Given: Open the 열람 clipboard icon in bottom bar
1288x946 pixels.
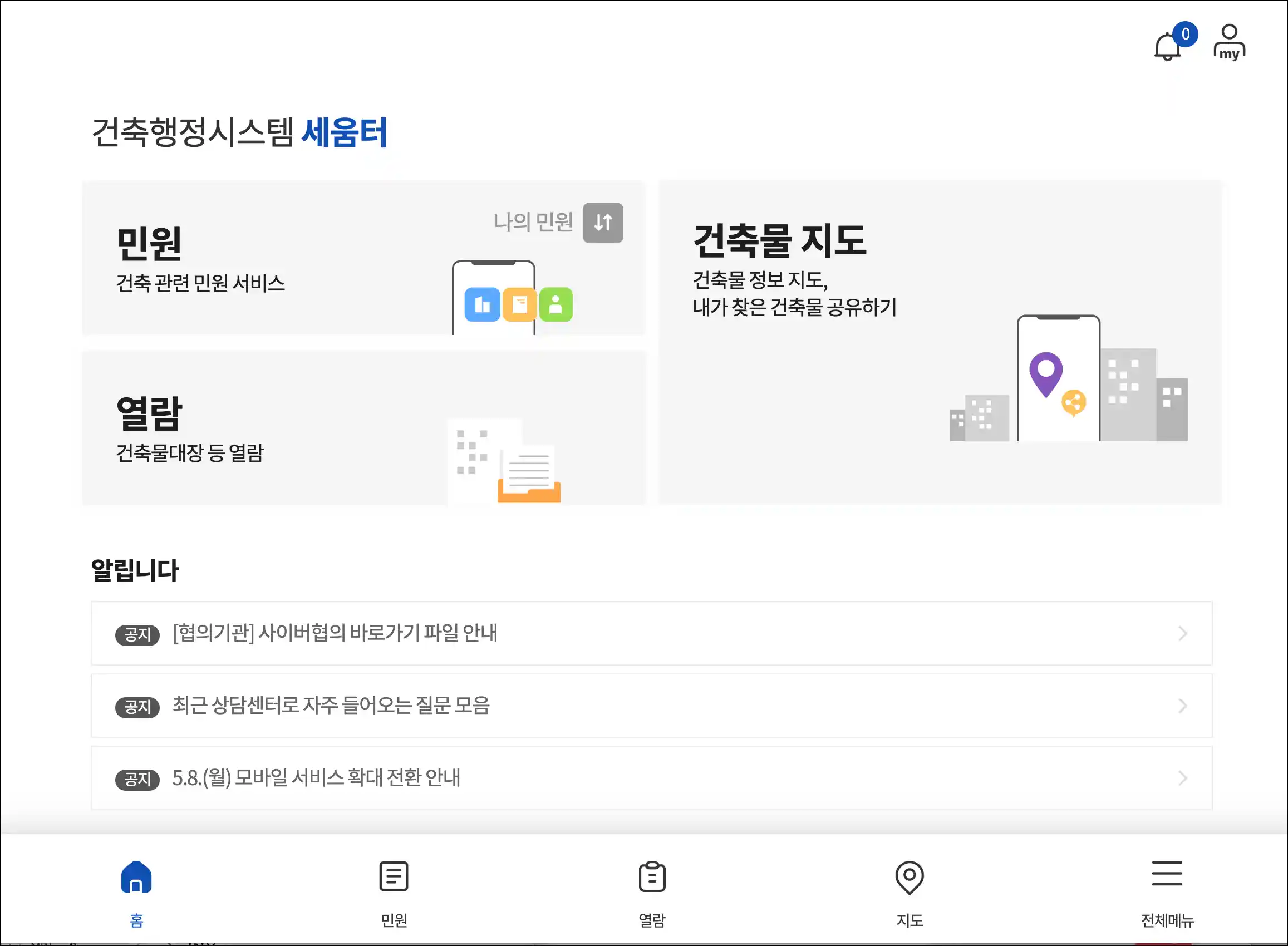Looking at the screenshot, I should [652, 876].
